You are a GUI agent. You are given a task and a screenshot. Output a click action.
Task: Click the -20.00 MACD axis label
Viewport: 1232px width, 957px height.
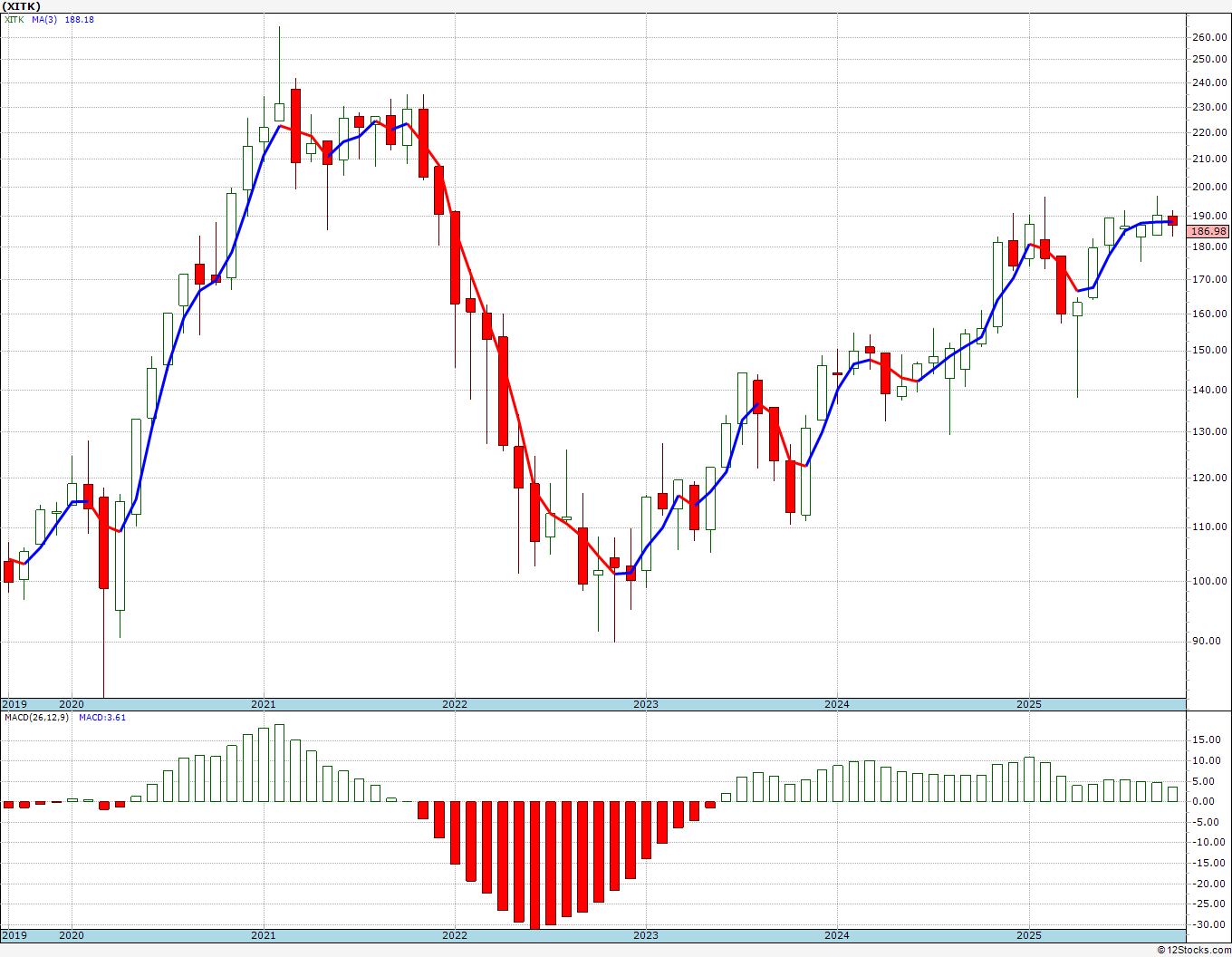1210,884
